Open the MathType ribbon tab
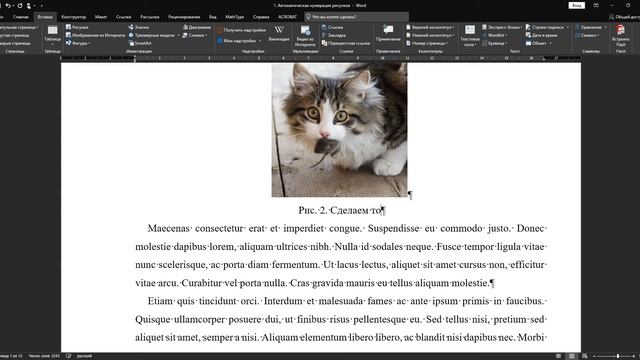Screen dimensions: 640x360 coord(234,17)
